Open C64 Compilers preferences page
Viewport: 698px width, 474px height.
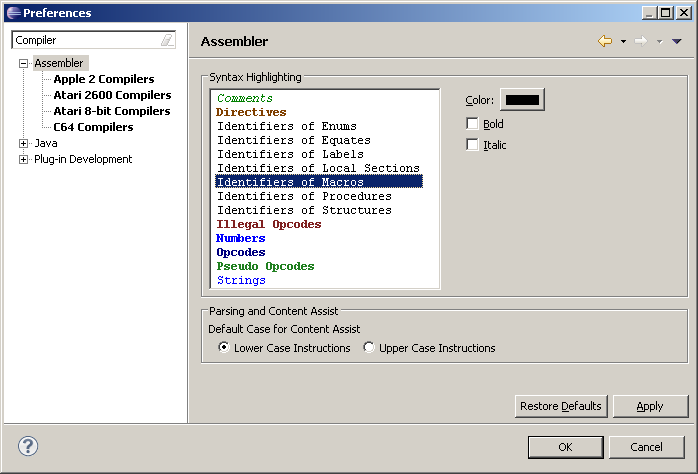93,127
